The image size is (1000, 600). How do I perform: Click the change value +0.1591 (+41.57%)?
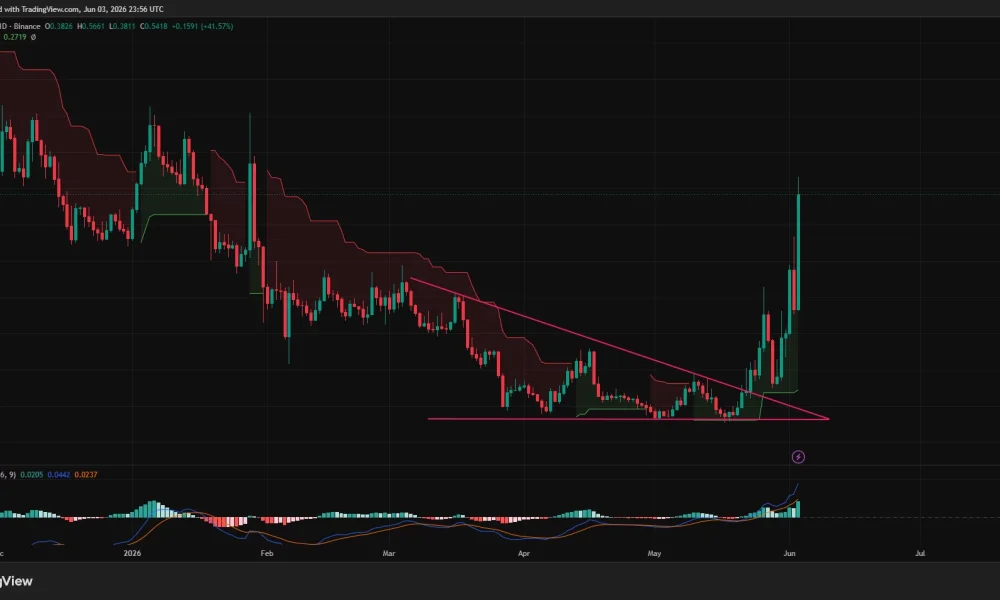point(203,26)
